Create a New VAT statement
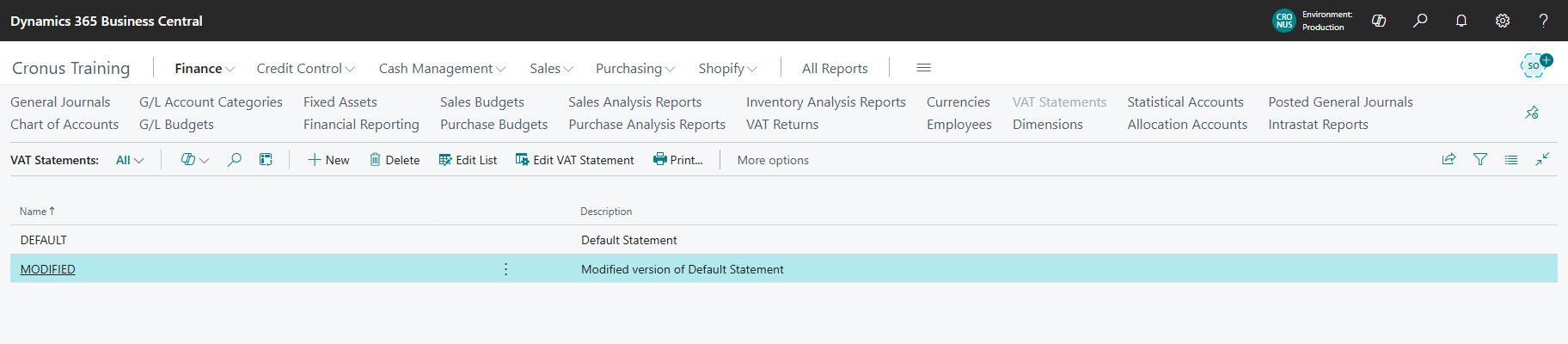 pyautogui.click(x=328, y=160)
